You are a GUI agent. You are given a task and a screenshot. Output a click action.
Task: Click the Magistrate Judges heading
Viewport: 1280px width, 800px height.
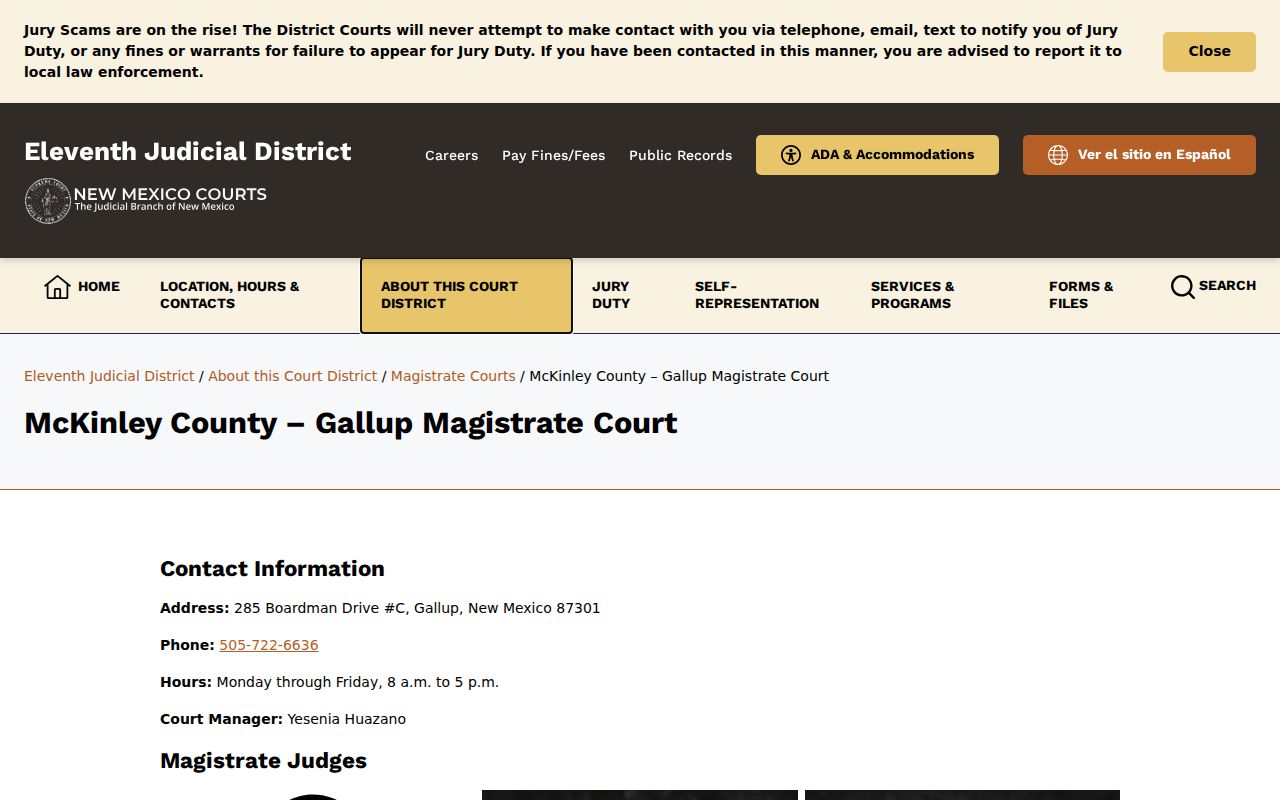[263, 761]
